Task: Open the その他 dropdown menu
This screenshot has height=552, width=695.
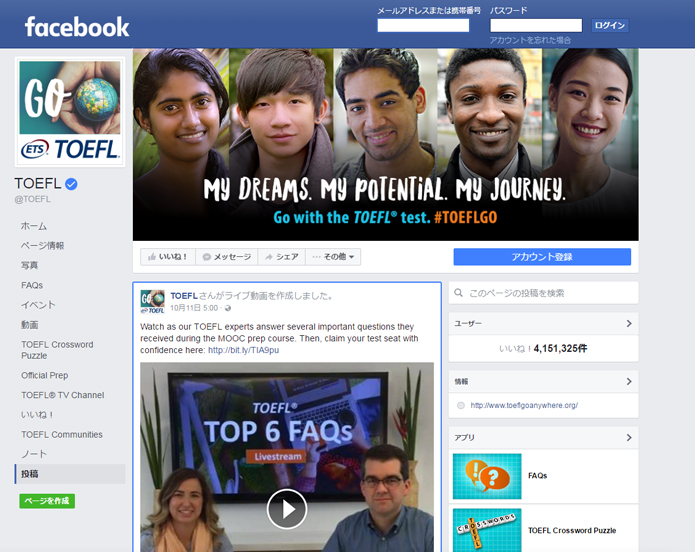Action: pyautogui.click(x=333, y=257)
